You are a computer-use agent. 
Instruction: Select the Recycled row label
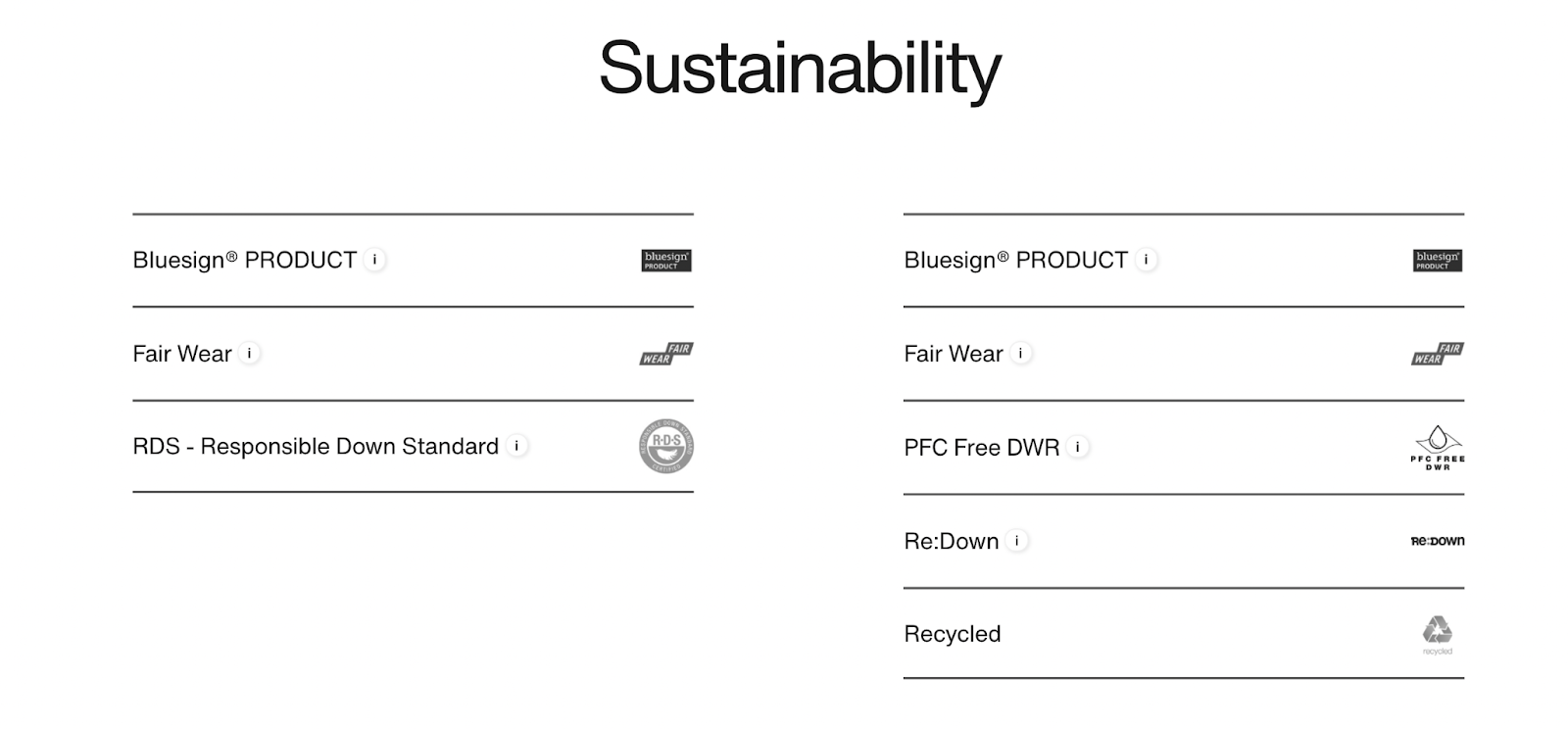(951, 633)
